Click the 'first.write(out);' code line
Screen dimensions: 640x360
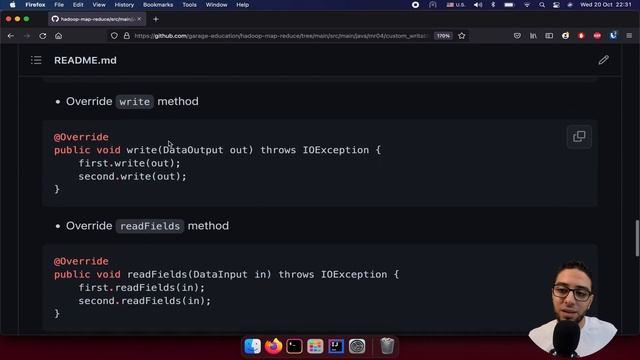point(129,163)
